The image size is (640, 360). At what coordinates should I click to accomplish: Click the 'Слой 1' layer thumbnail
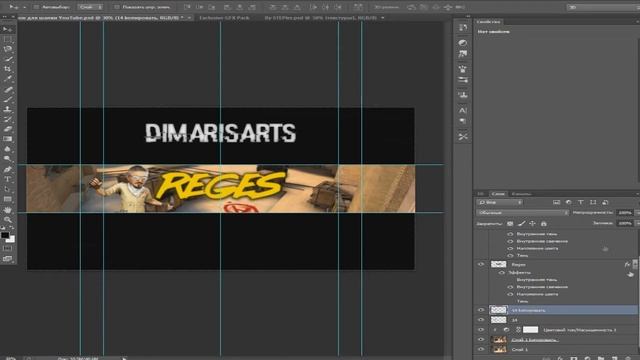point(499,349)
